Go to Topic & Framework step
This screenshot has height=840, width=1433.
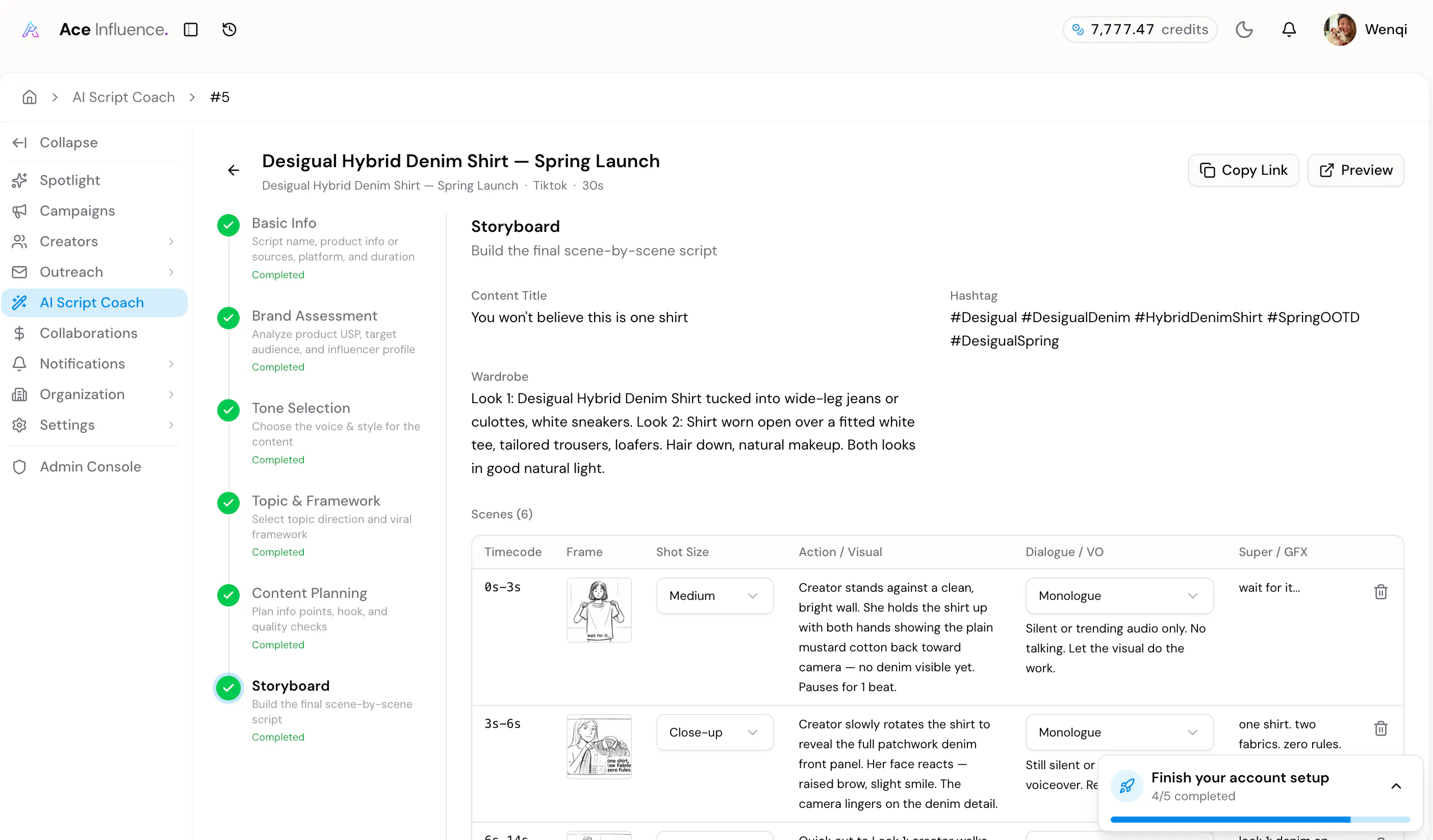click(316, 501)
